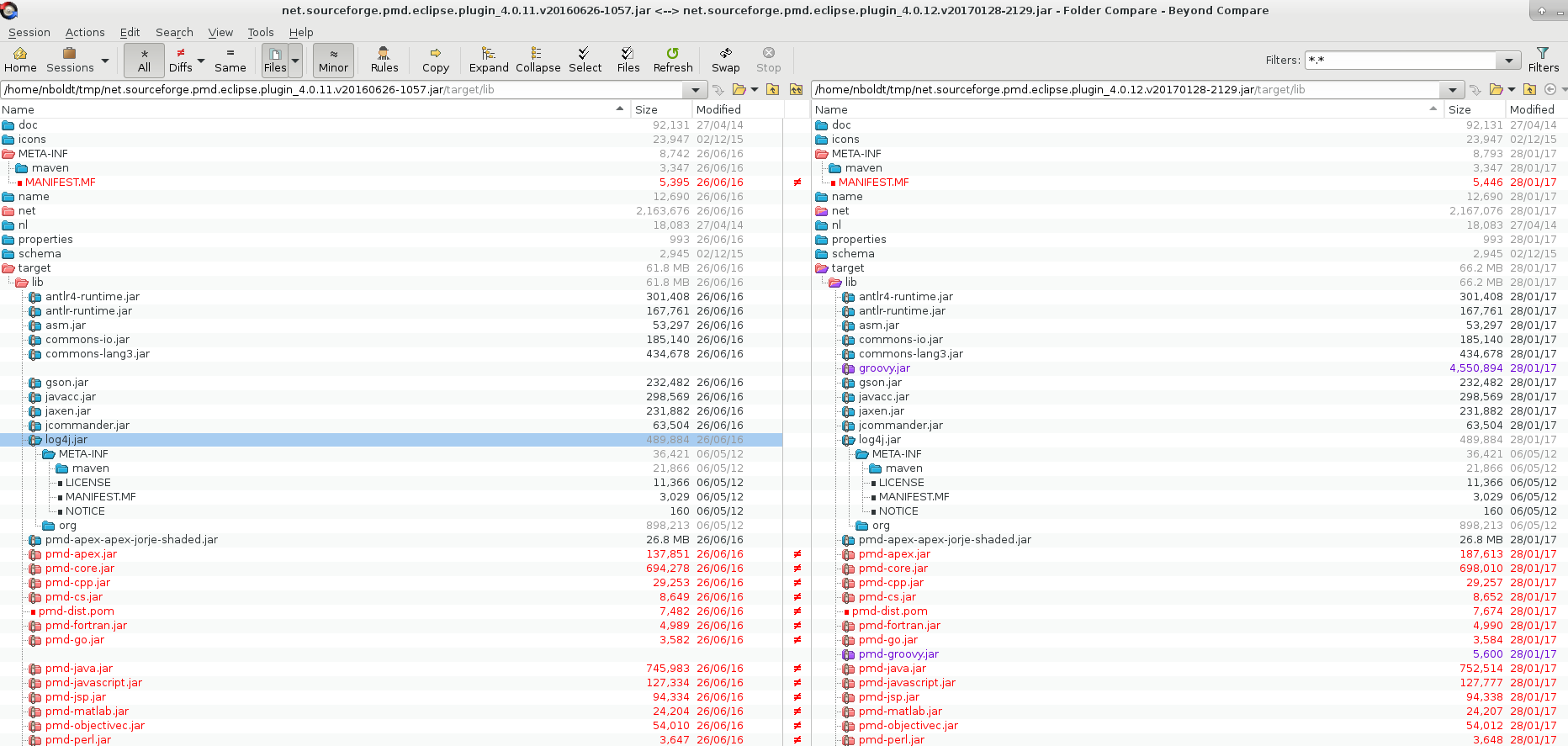Collapse left META-INF top-level folder
Image resolution: width=1568 pixels, height=746 pixels.
(8, 154)
